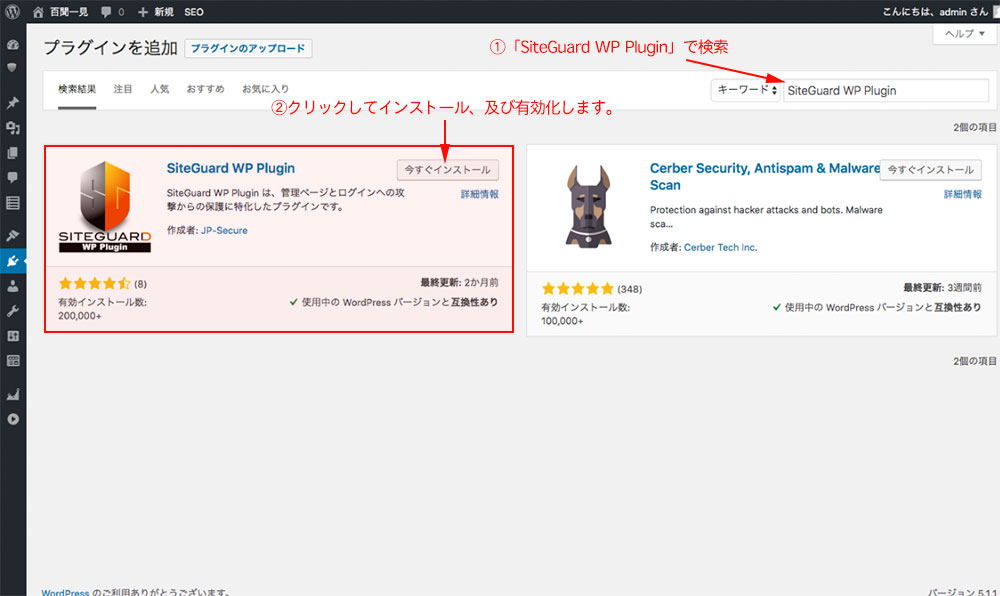Visit site 百聞一見 from the admin bar
Image resolution: width=1000 pixels, height=596 pixels.
pyautogui.click(x=61, y=11)
